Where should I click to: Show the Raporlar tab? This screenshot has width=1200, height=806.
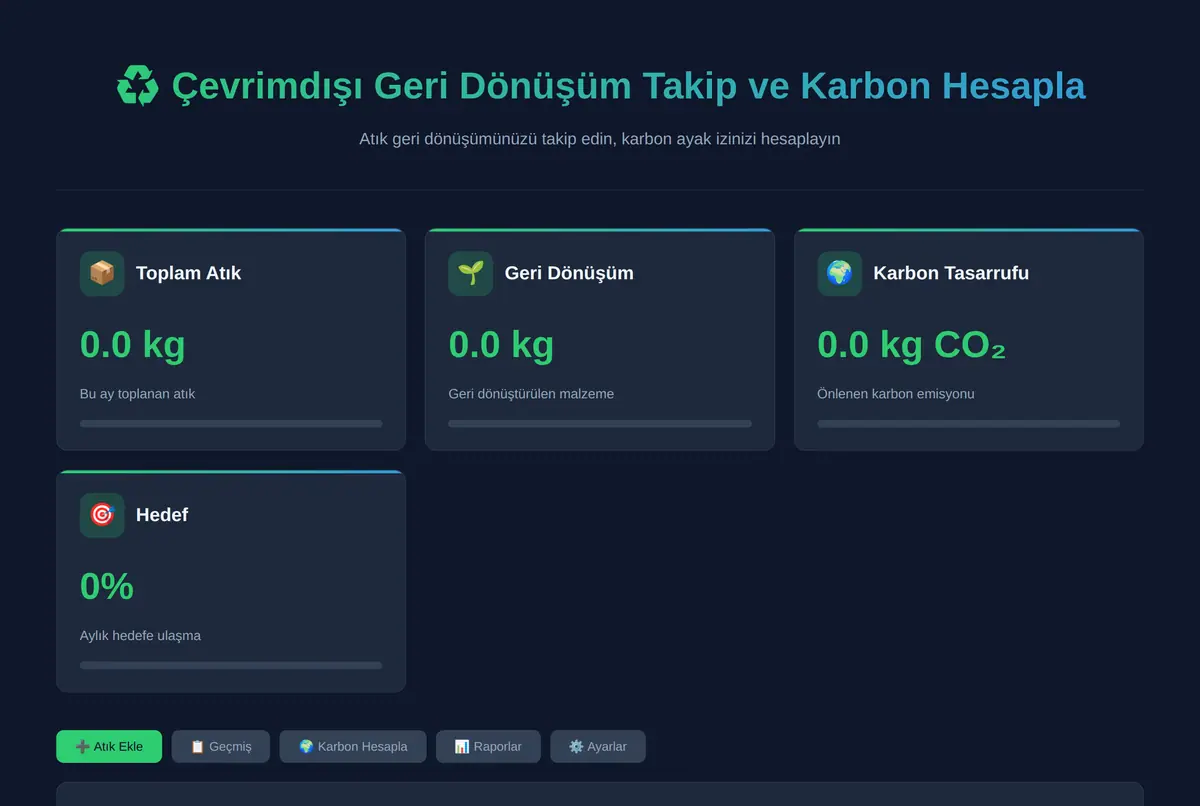488,746
